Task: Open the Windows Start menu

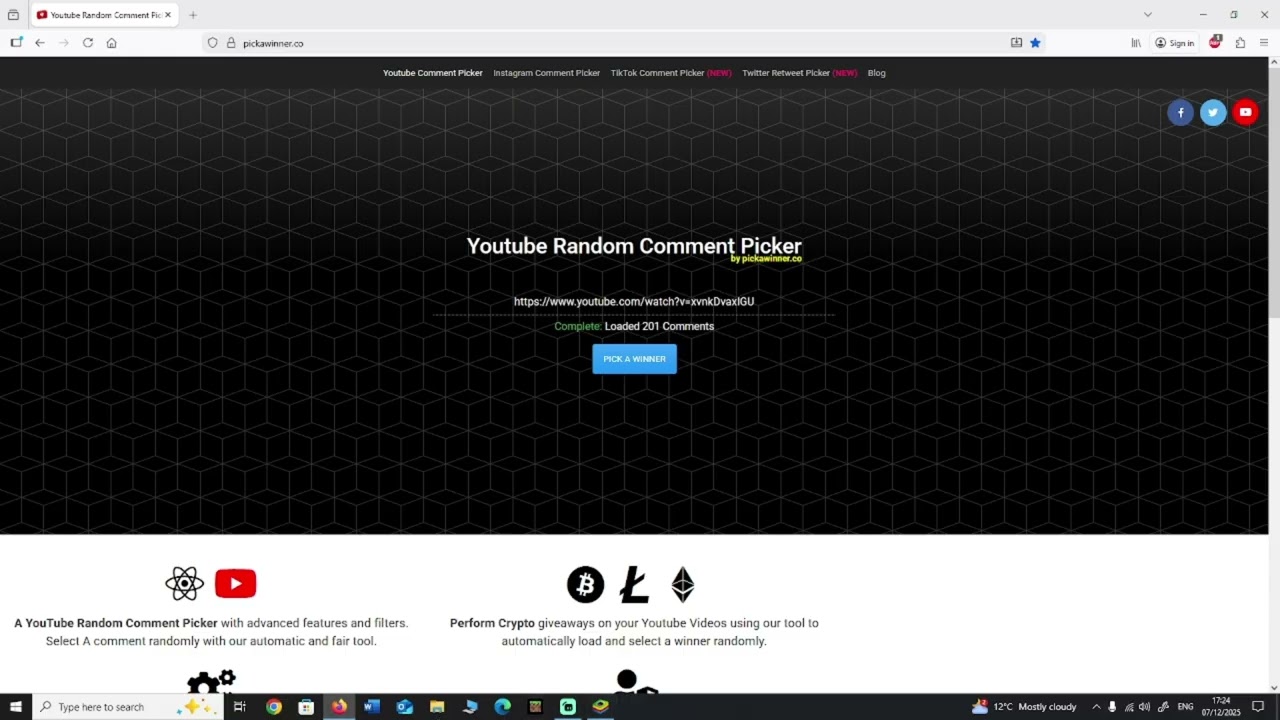Action: coord(16,707)
